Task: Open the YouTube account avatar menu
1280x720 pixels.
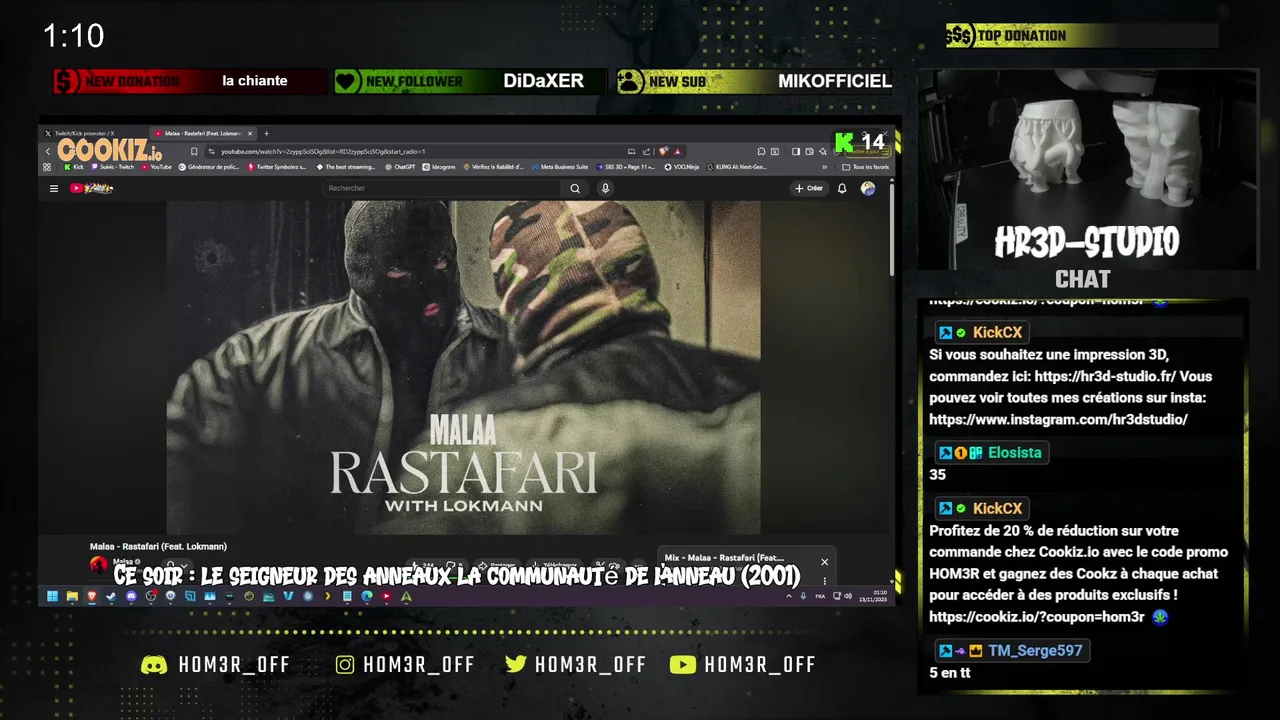Action: pos(868,188)
